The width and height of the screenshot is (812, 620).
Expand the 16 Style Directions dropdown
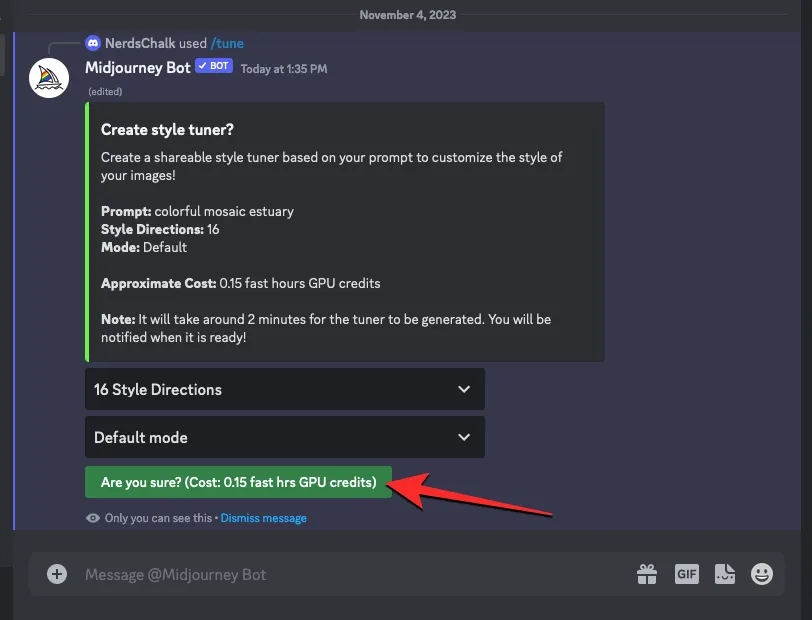(x=285, y=389)
